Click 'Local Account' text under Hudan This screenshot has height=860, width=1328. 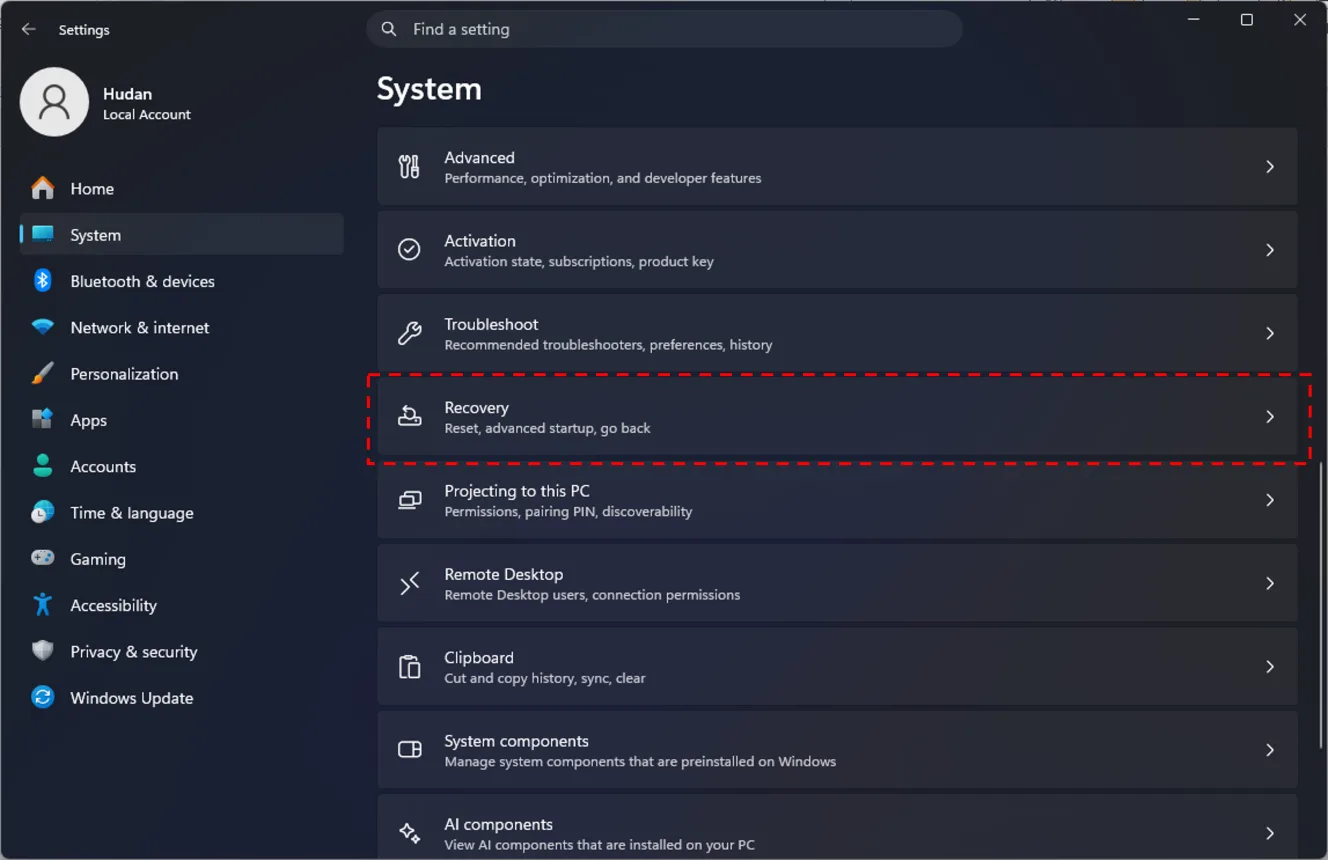tap(147, 114)
